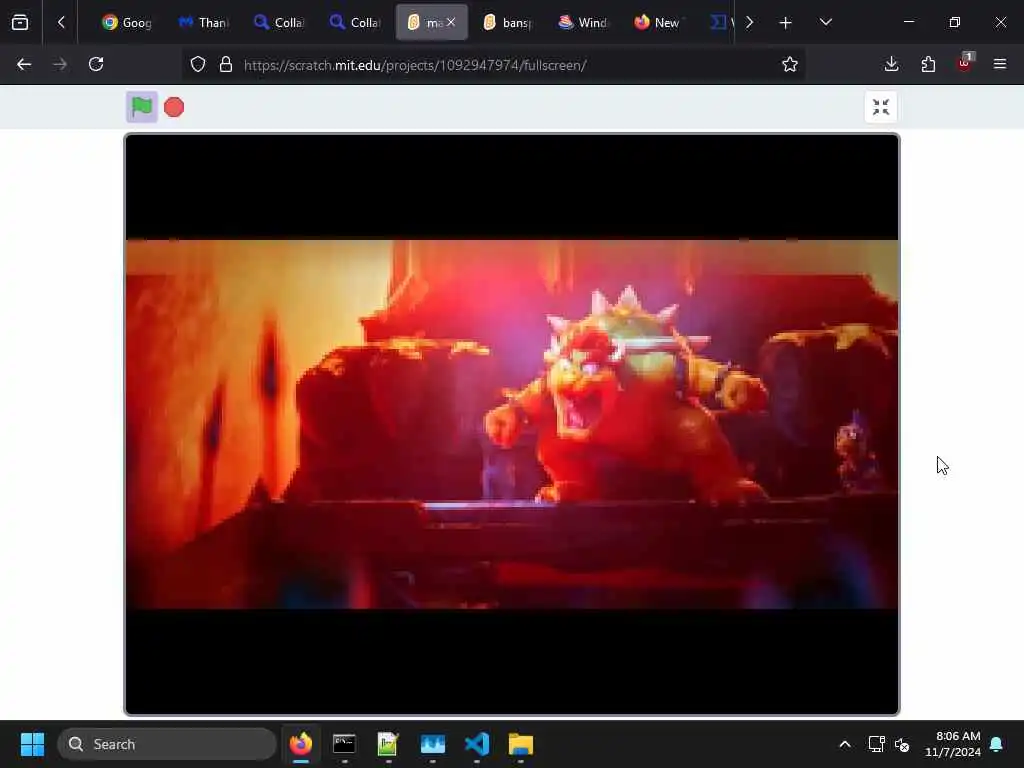
Task: Stop the project with red stop button
Action: pos(174,107)
